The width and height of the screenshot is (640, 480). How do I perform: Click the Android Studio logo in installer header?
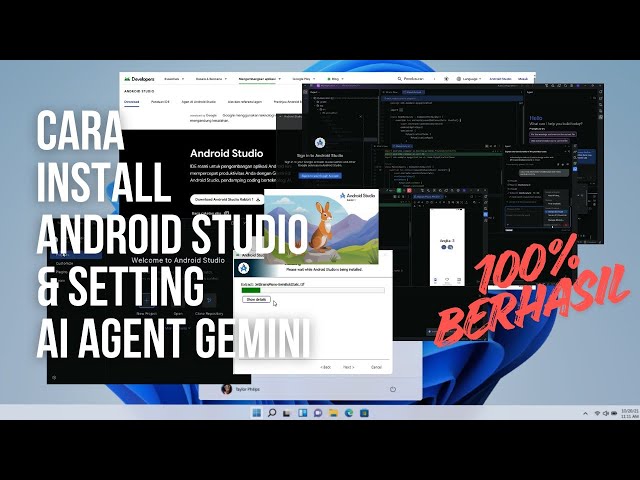pos(244,268)
